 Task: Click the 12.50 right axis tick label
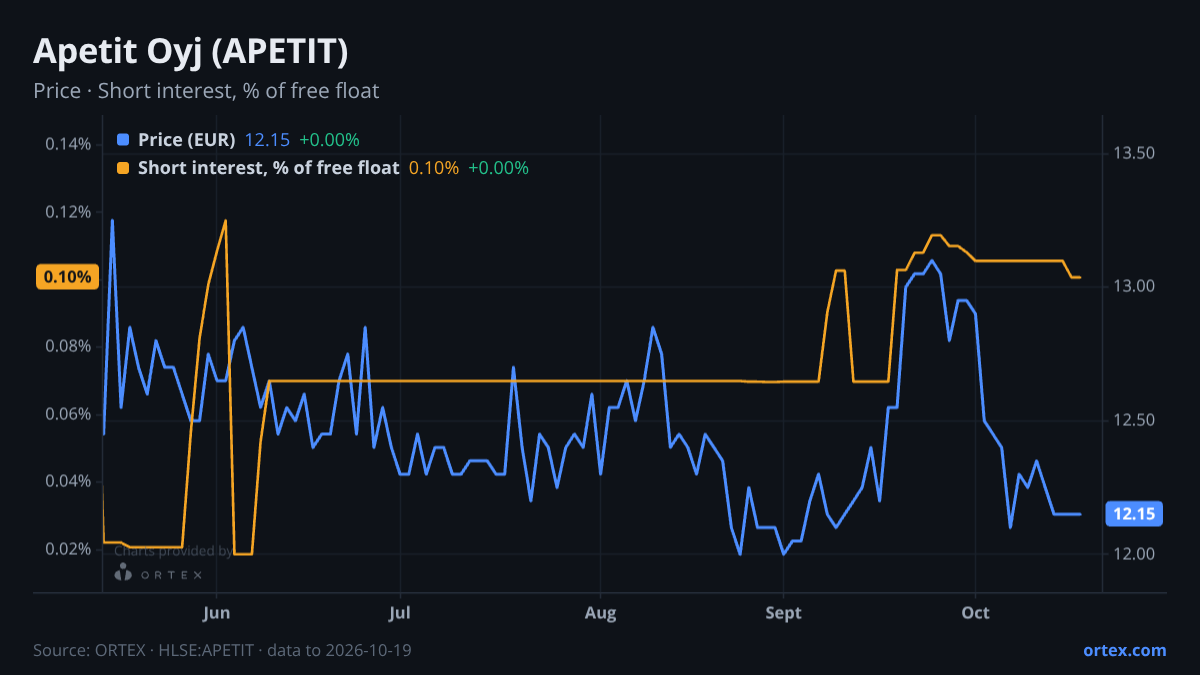tap(1134, 420)
